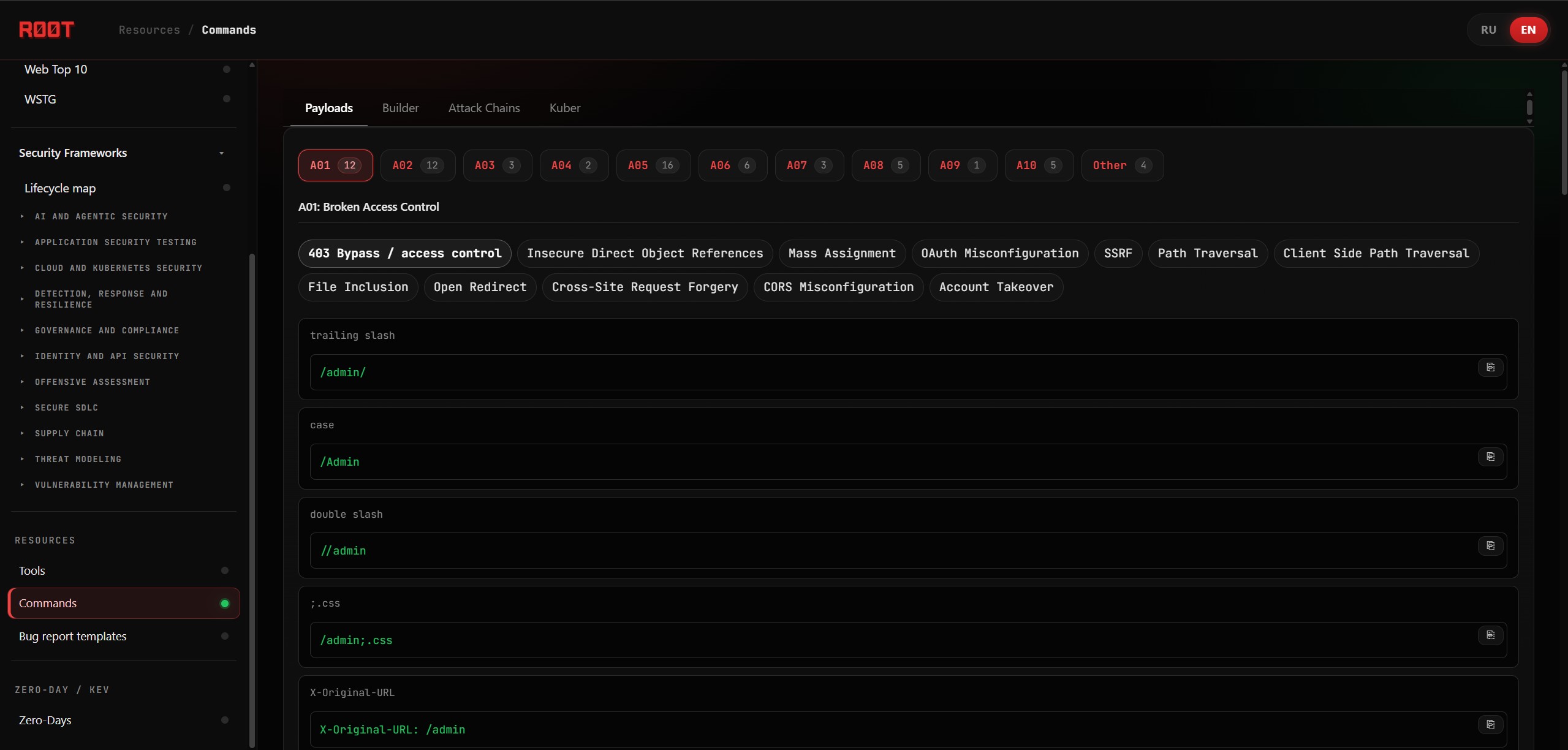Select Insecure Direct Object References chip
The width and height of the screenshot is (1568, 750).
click(645, 254)
